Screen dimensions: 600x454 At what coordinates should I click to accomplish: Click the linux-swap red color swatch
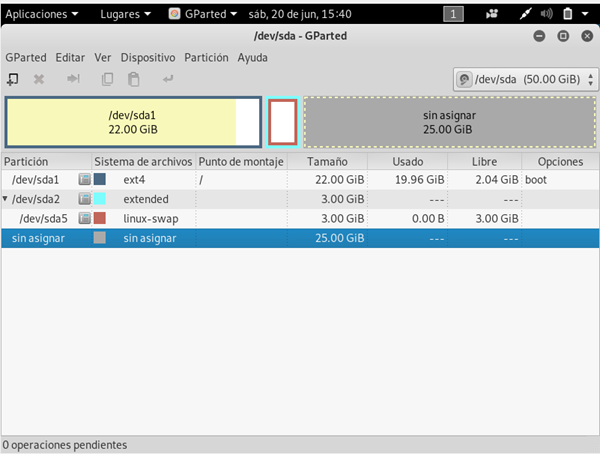click(99, 218)
